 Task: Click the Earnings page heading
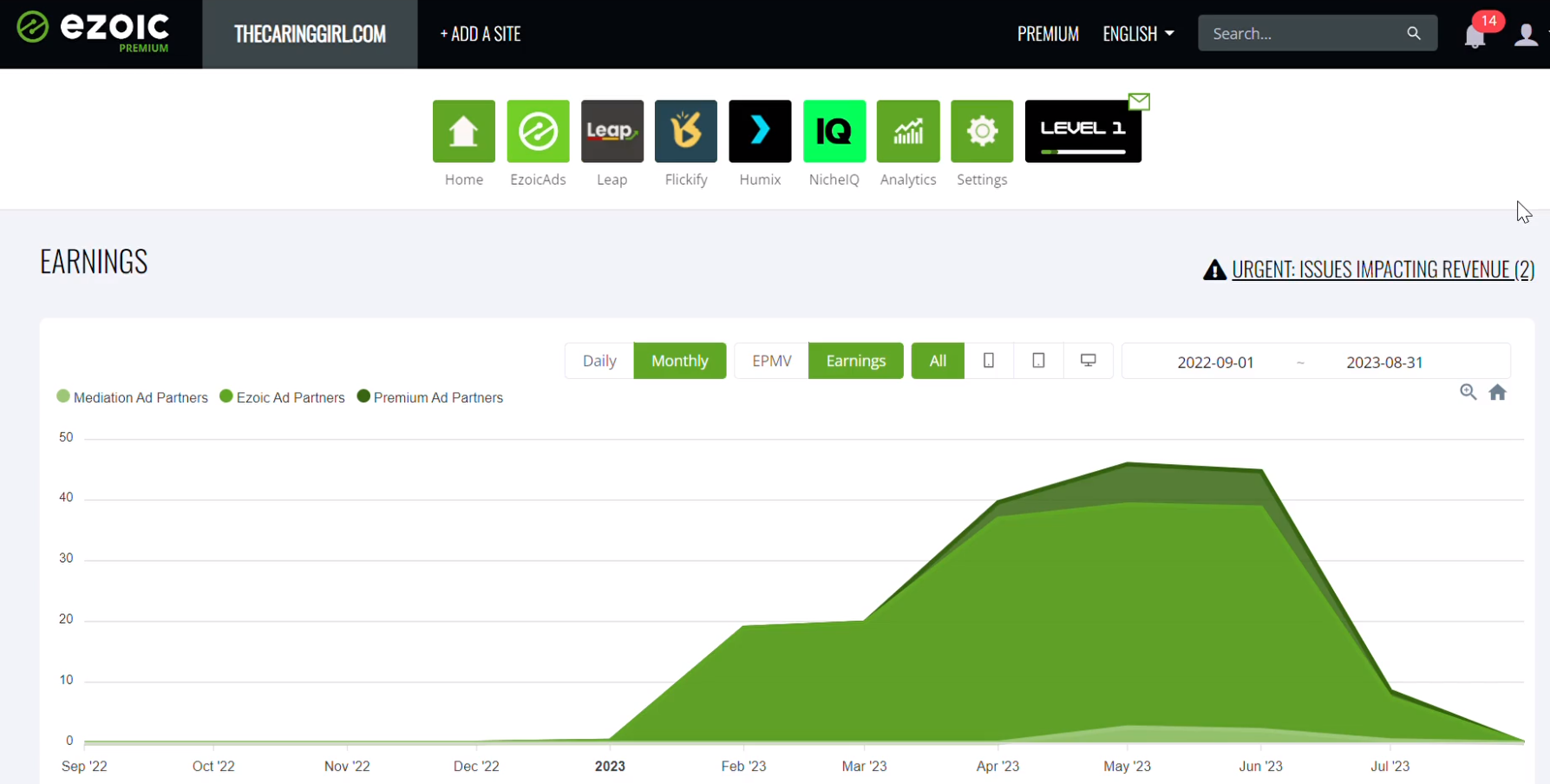[94, 262]
